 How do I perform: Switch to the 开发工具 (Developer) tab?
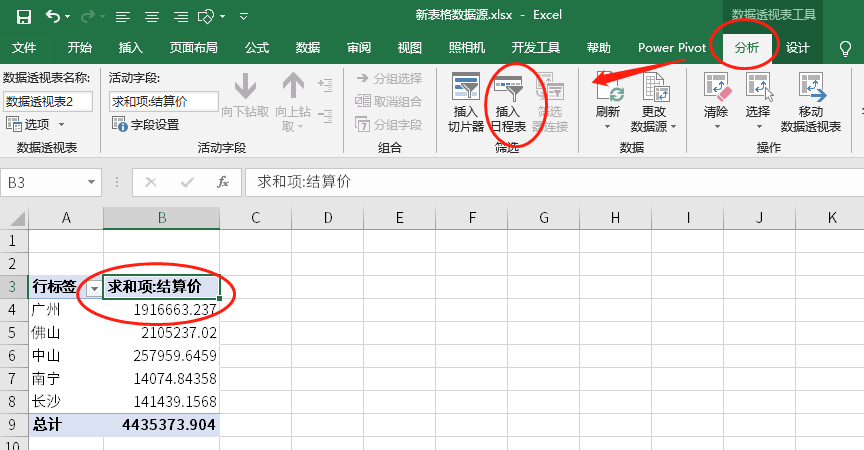point(536,48)
